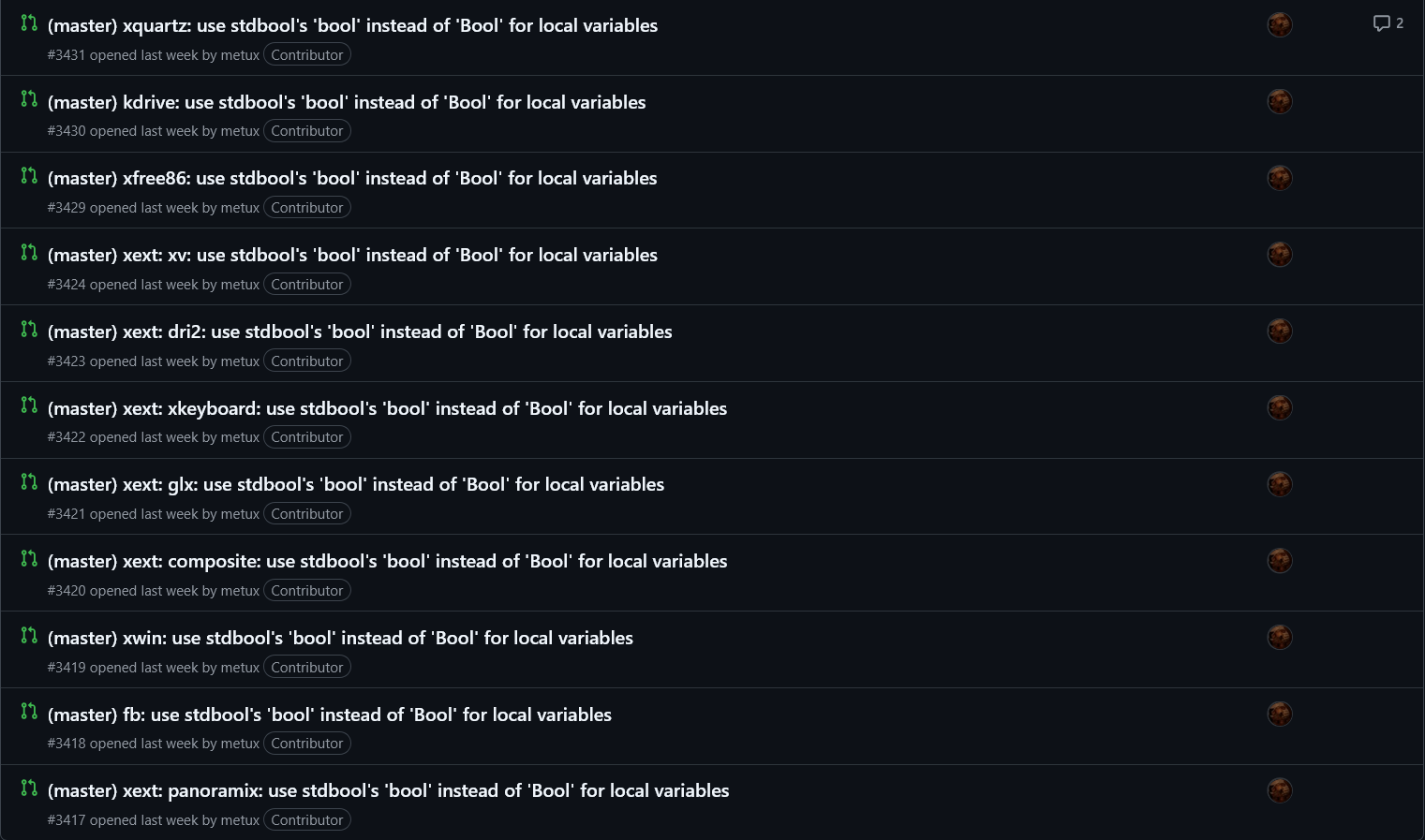Open the kdrive stdbool pull request title

pyautogui.click(x=347, y=102)
